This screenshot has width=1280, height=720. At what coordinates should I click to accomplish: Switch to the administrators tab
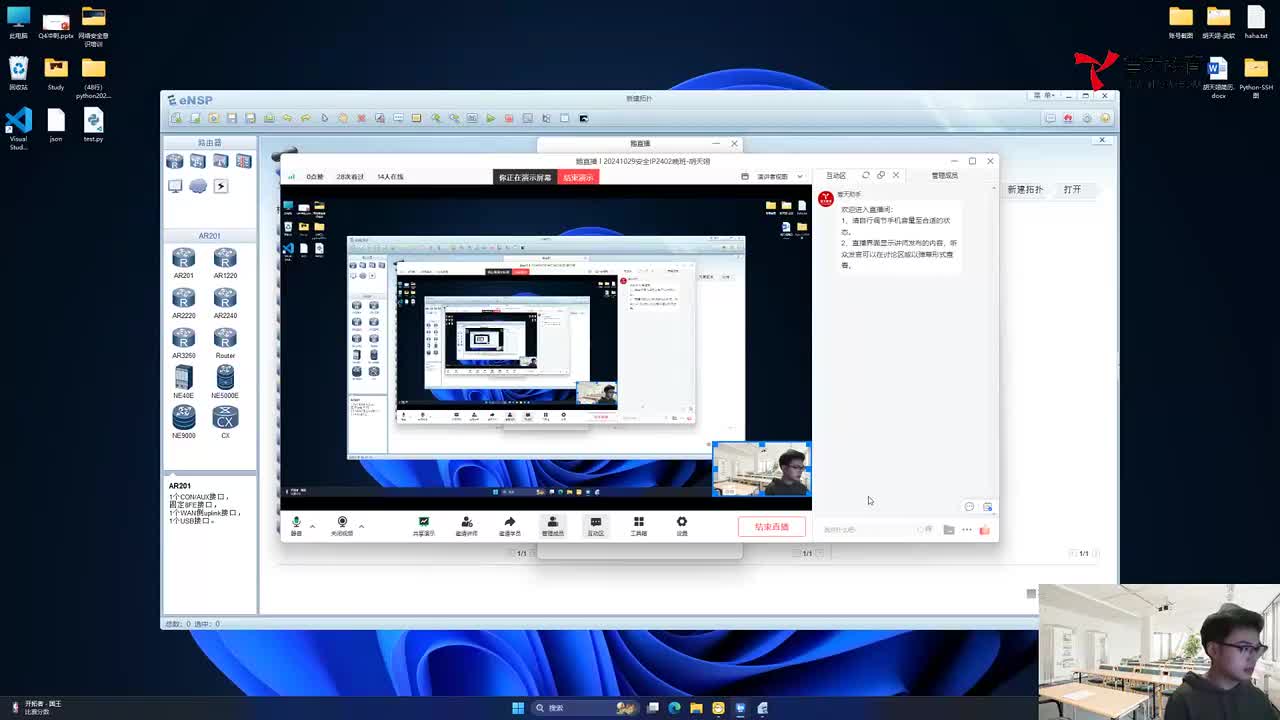[945, 175]
